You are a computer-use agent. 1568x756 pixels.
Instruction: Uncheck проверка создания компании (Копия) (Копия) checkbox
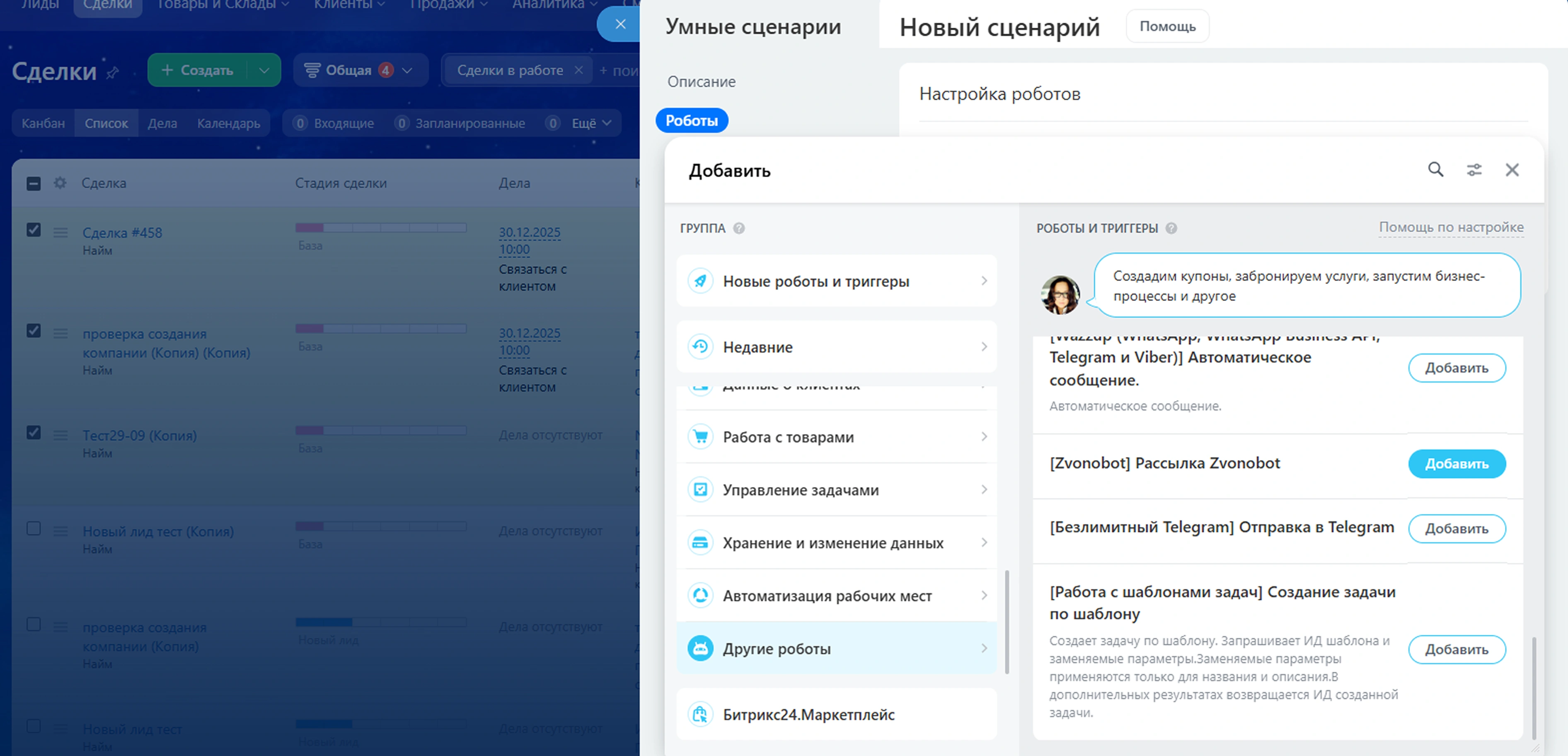pyautogui.click(x=34, y=330)
